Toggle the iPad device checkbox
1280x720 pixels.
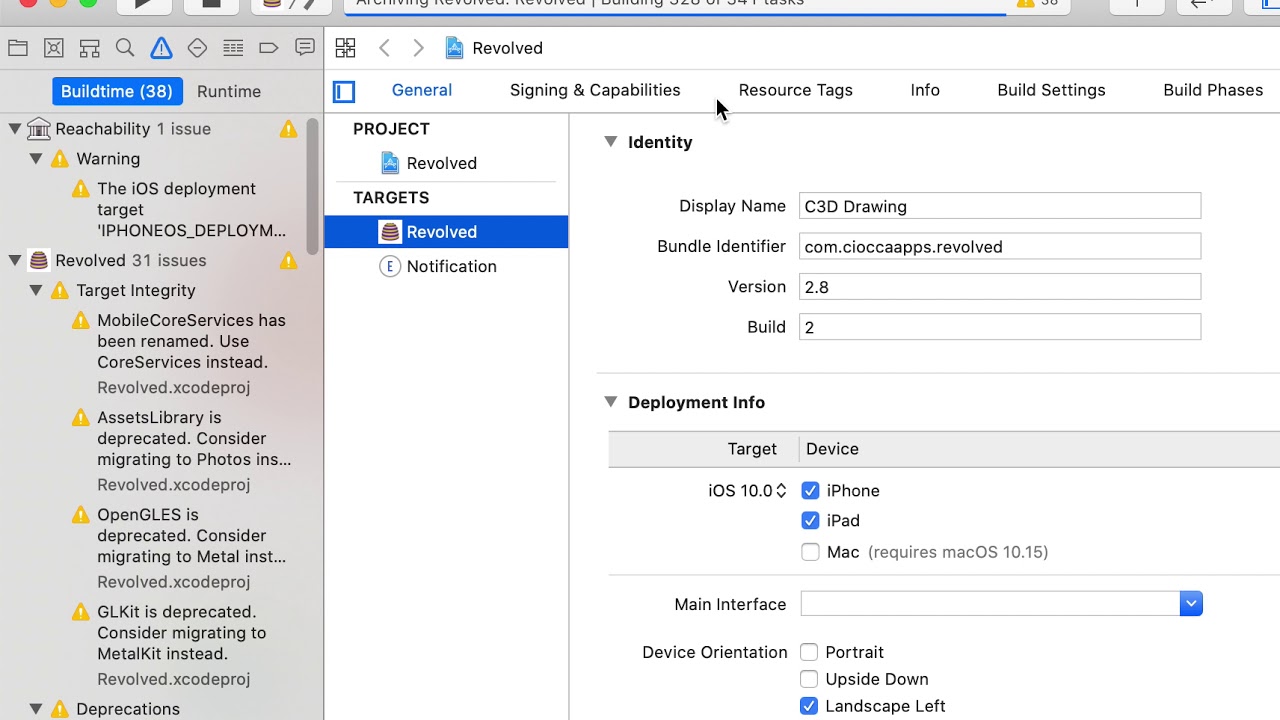point(810,521)
